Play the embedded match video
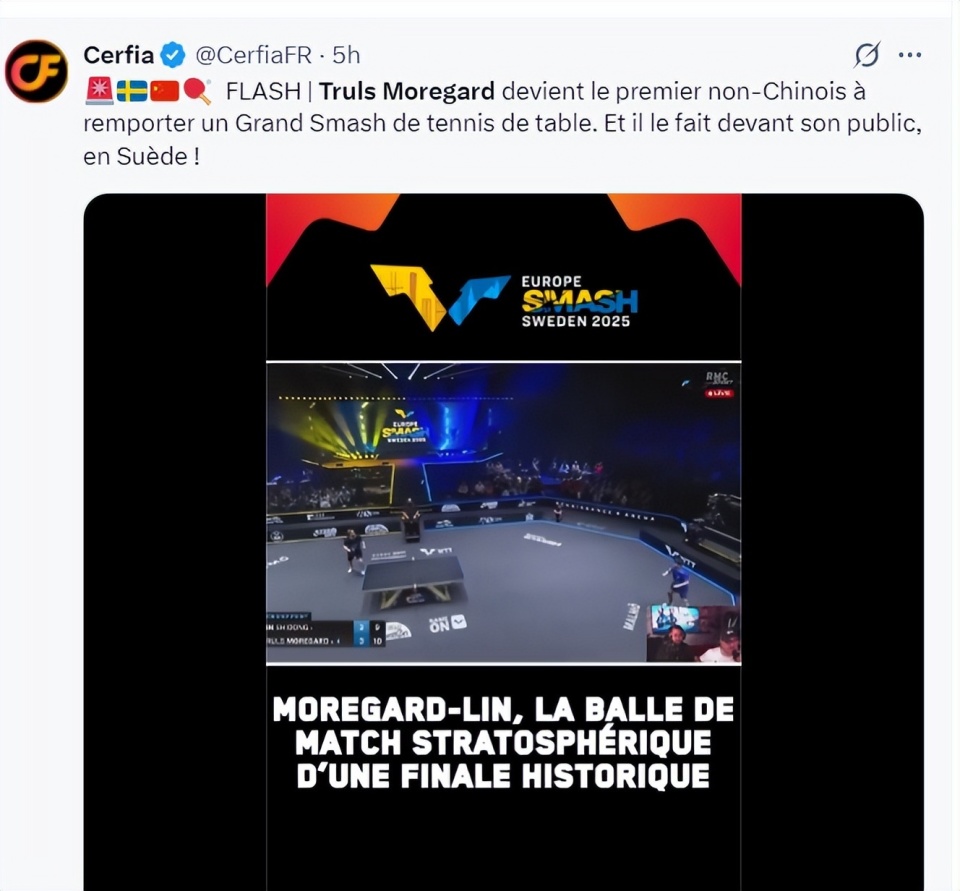 [503, 513]
